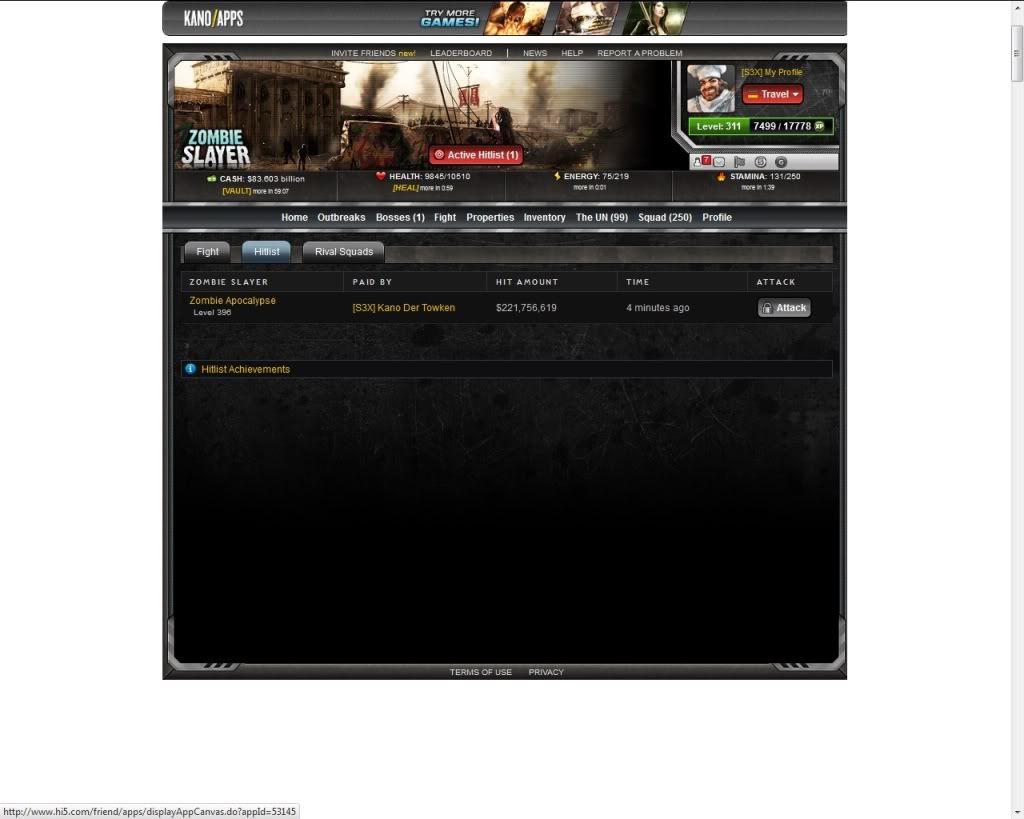Click the lock icon on the Attack button
Image resolution: width=1024 pixels, height=819 pixels.
click(767, 308)
